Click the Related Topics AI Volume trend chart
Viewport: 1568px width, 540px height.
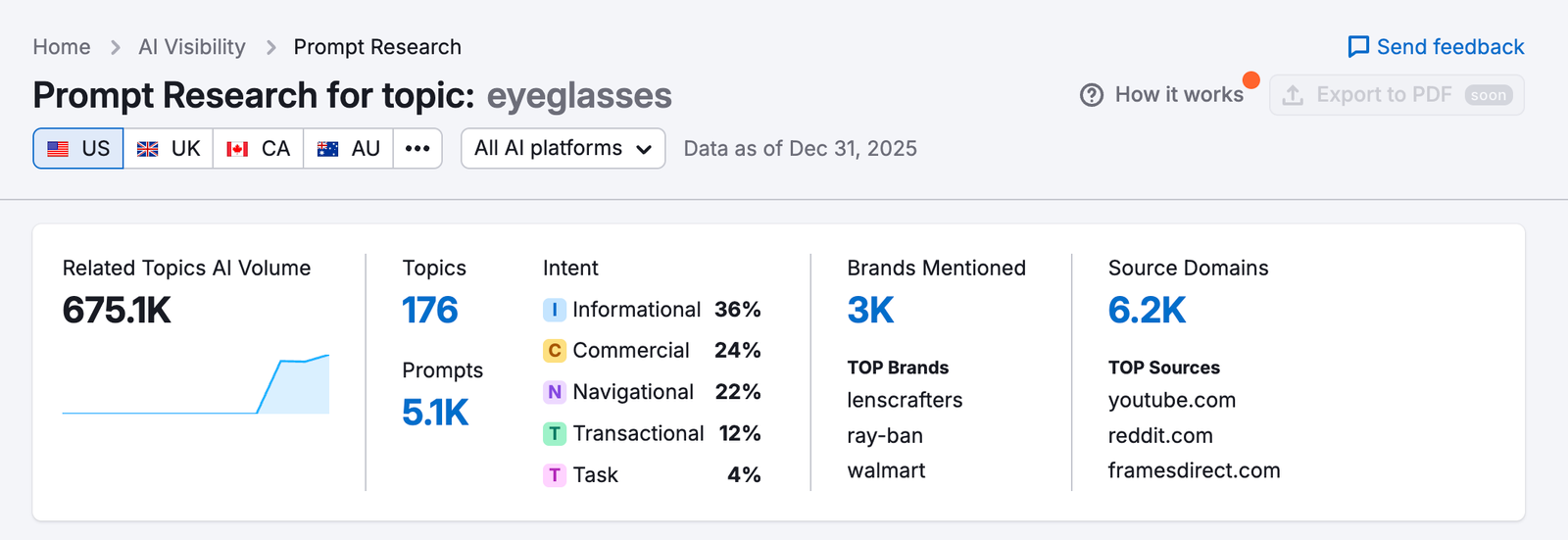pos(196,385)
